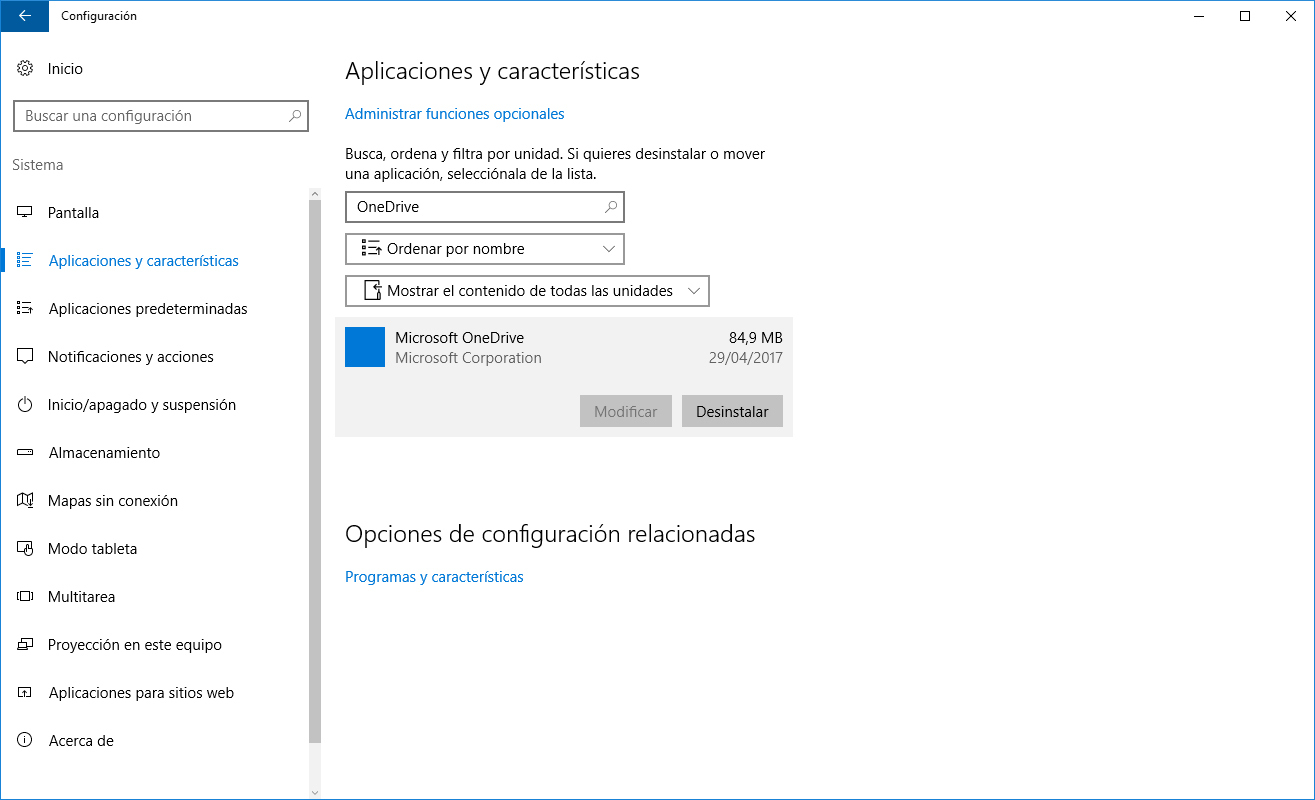This screenshot has width=1315, height=800.
Task: Click the Inicio gear icon
Action: tap(25, 69)
